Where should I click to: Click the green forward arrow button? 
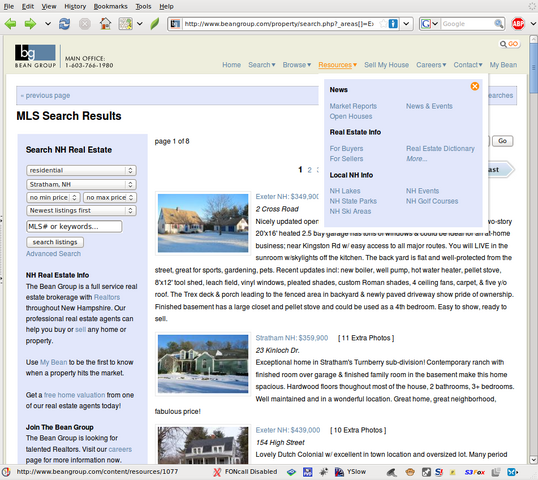(30, 24)
